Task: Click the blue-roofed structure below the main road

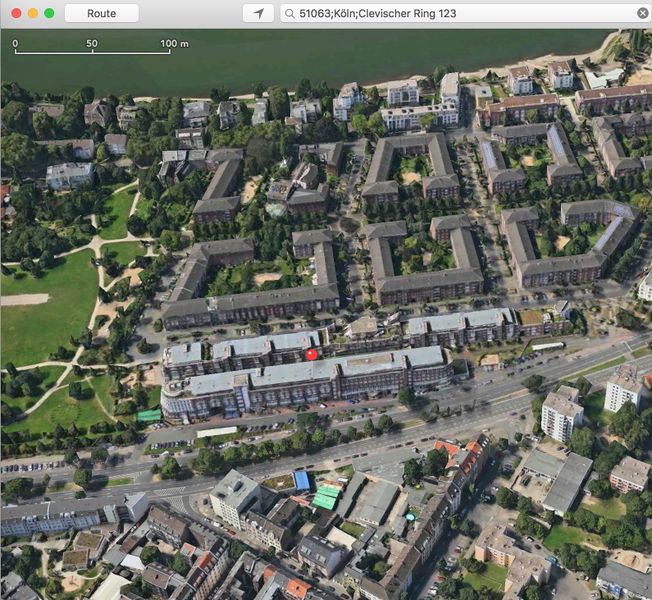Action: tap(301, 480)
